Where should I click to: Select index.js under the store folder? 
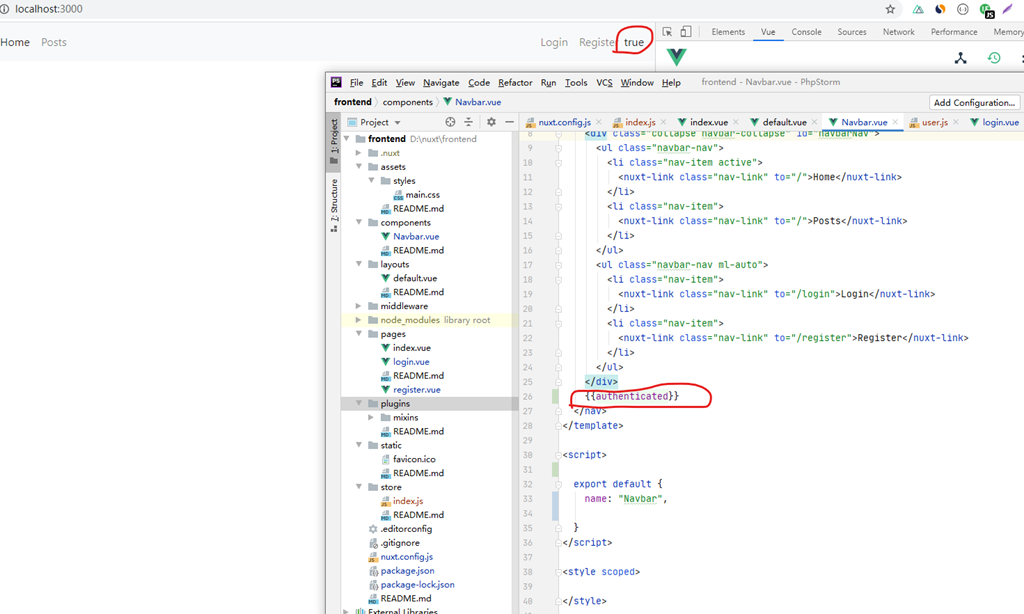coord(408,501)
